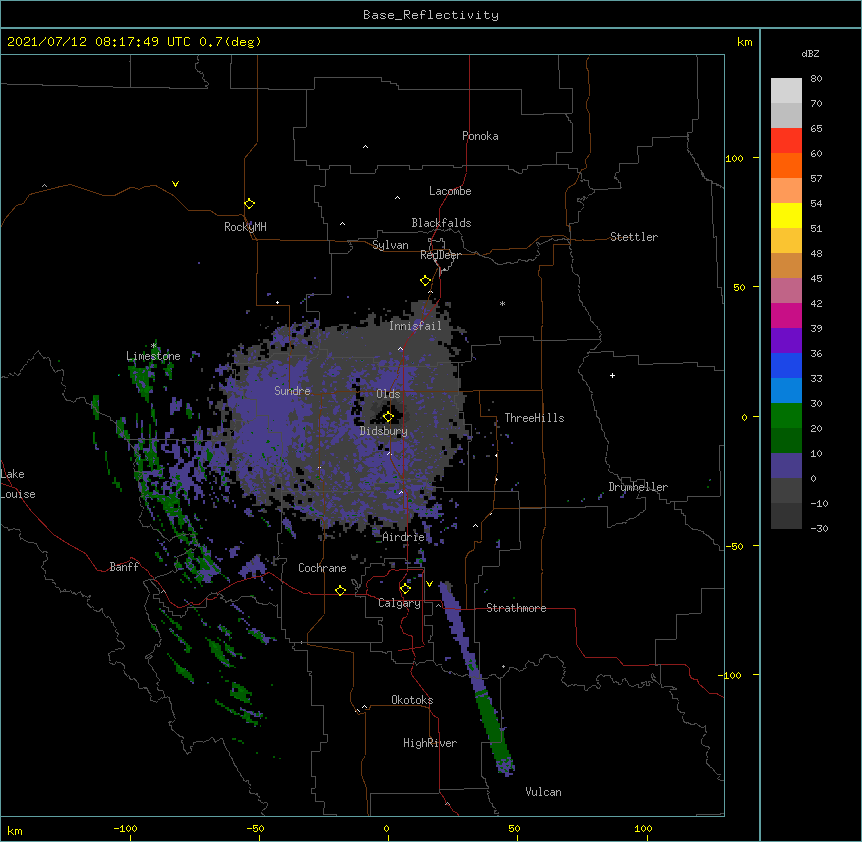Click the Banff label
Viewport: 862px width, 842px height.
[x=124, y=567]
